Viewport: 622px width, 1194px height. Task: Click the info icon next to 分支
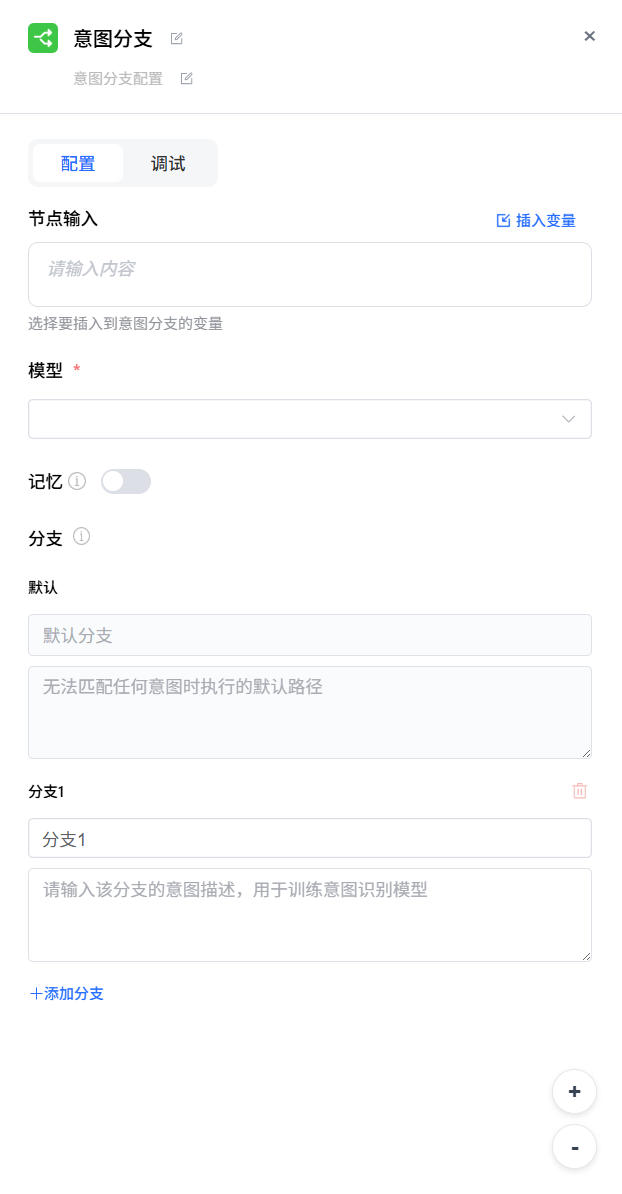click(x=82, y=537)
